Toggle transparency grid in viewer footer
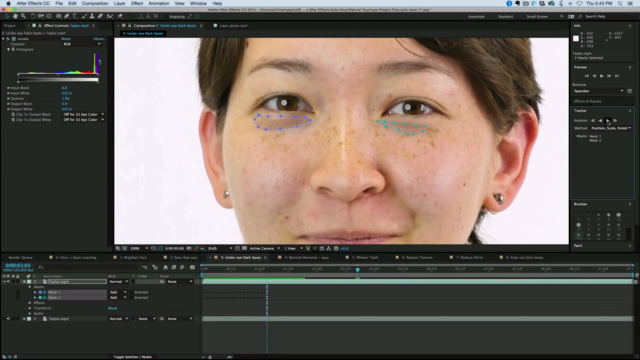Image resolution: width=640 pixels, height=360 pixels. (x=244, y=248)
